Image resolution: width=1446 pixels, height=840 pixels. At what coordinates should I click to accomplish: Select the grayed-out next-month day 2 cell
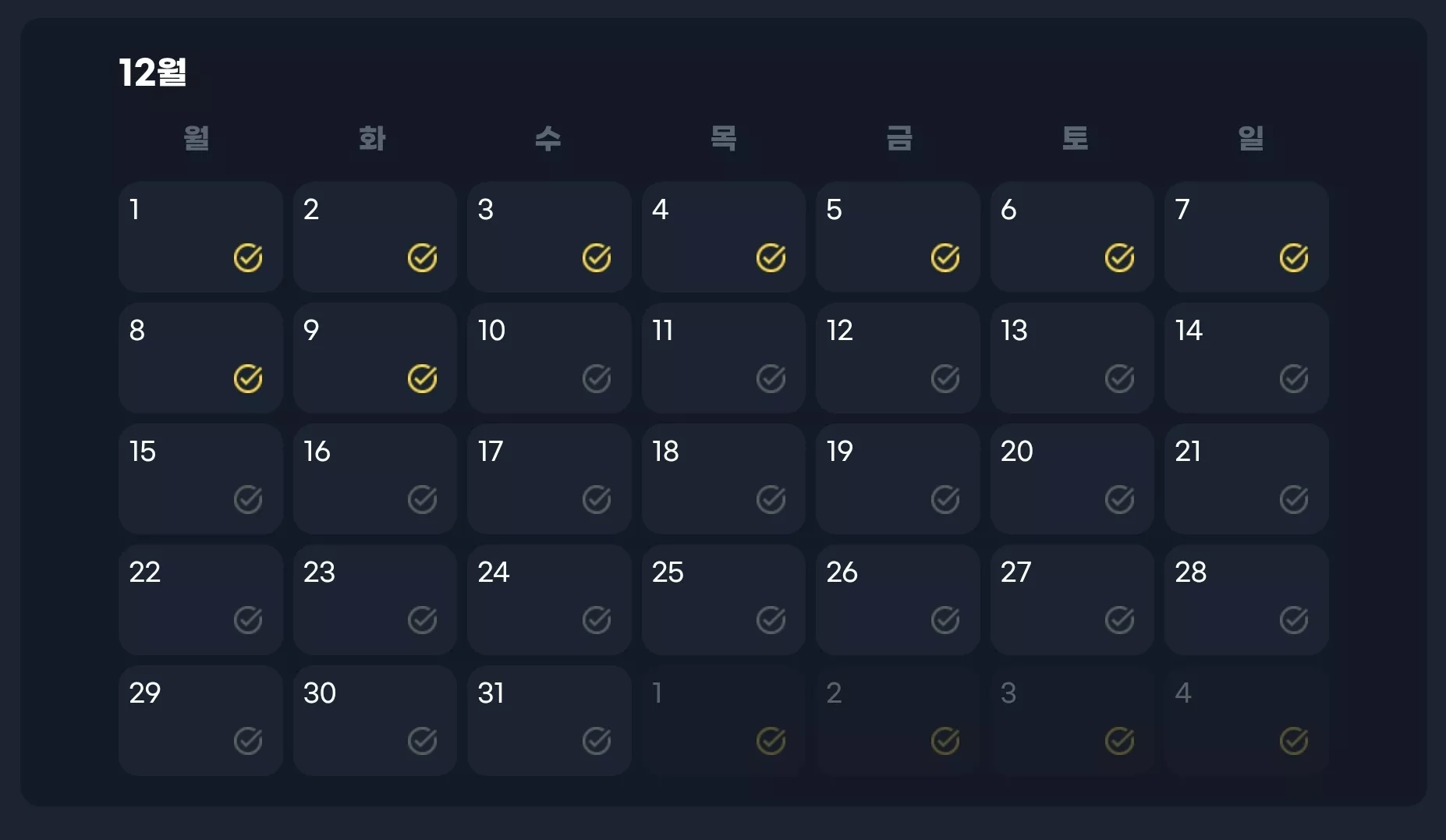(x=898, y=721)
